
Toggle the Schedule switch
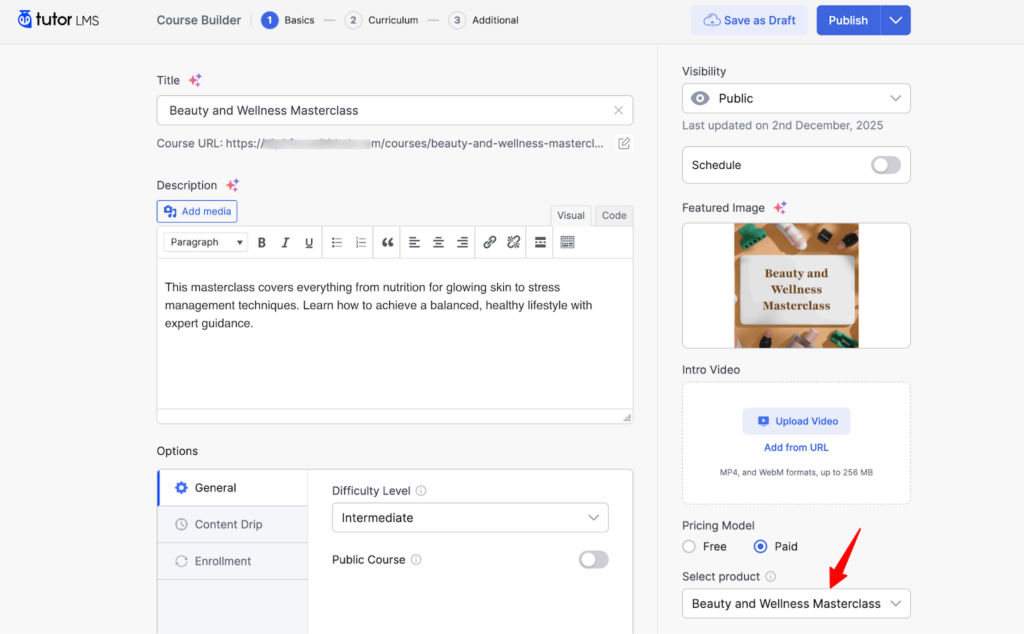pos(885,165)
